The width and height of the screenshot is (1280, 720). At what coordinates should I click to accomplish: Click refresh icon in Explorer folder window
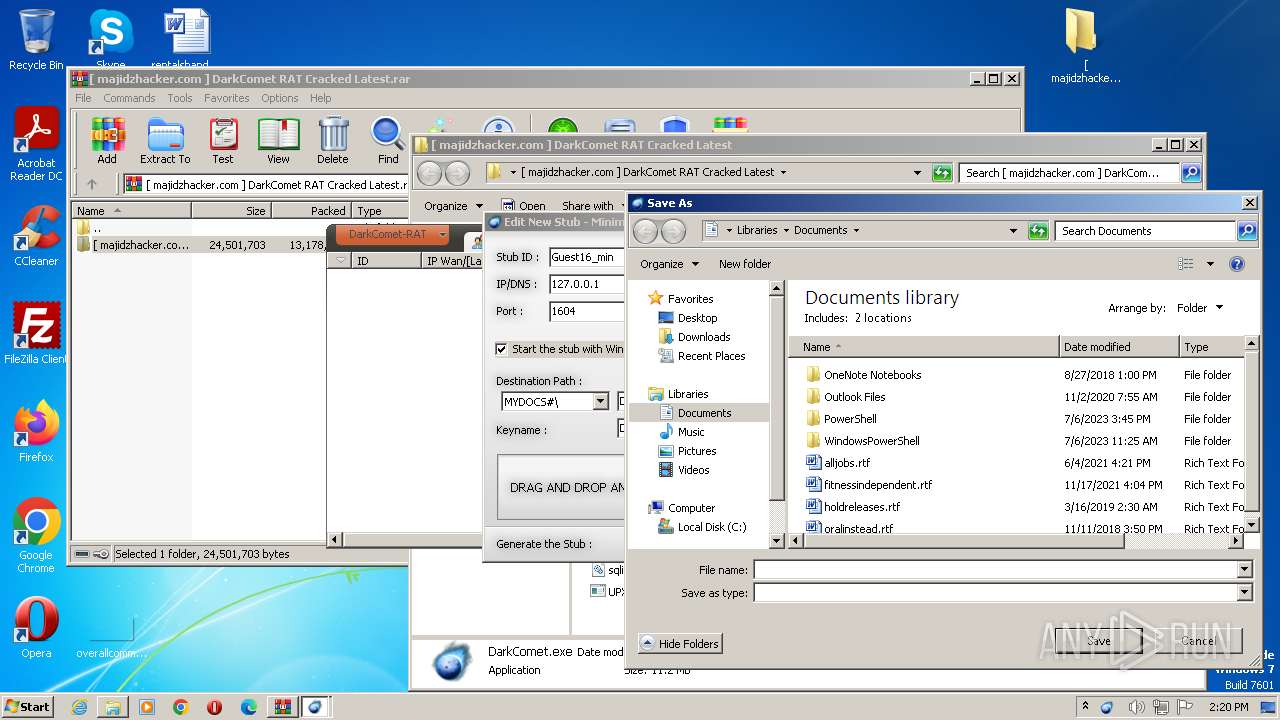(942, 173)
